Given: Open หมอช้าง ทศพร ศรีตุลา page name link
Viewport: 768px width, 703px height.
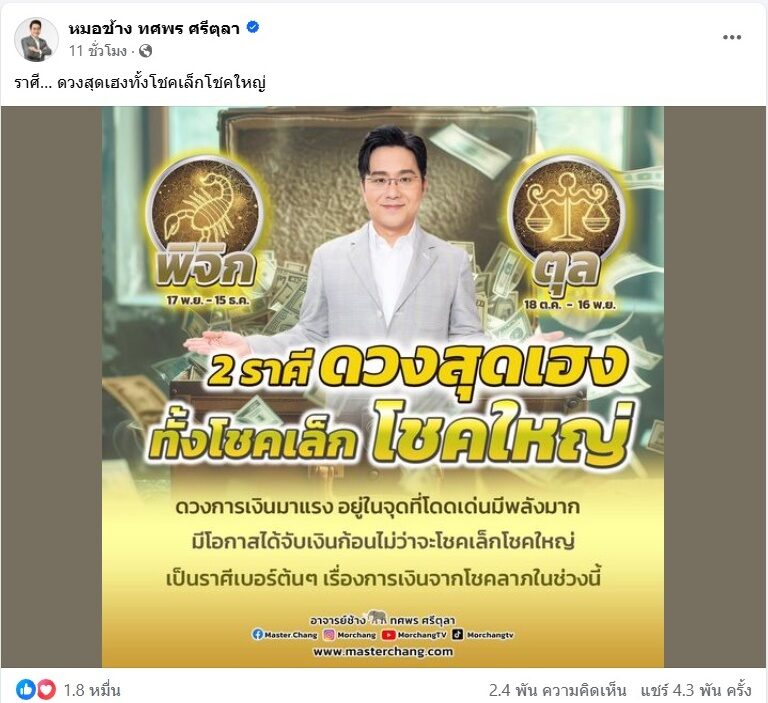Looking at the screenshot, I should point(154,29).
